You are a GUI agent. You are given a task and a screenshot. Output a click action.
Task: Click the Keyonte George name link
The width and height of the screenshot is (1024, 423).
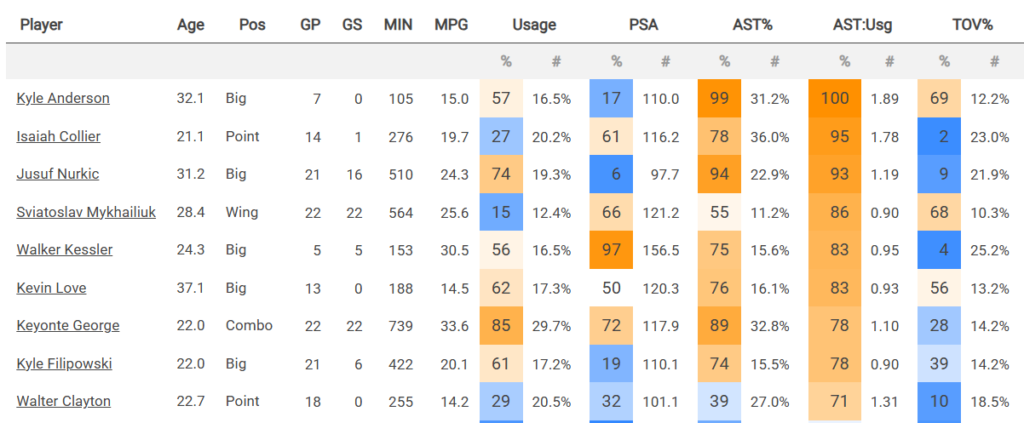pyautogui.click(x=68, y=326)
